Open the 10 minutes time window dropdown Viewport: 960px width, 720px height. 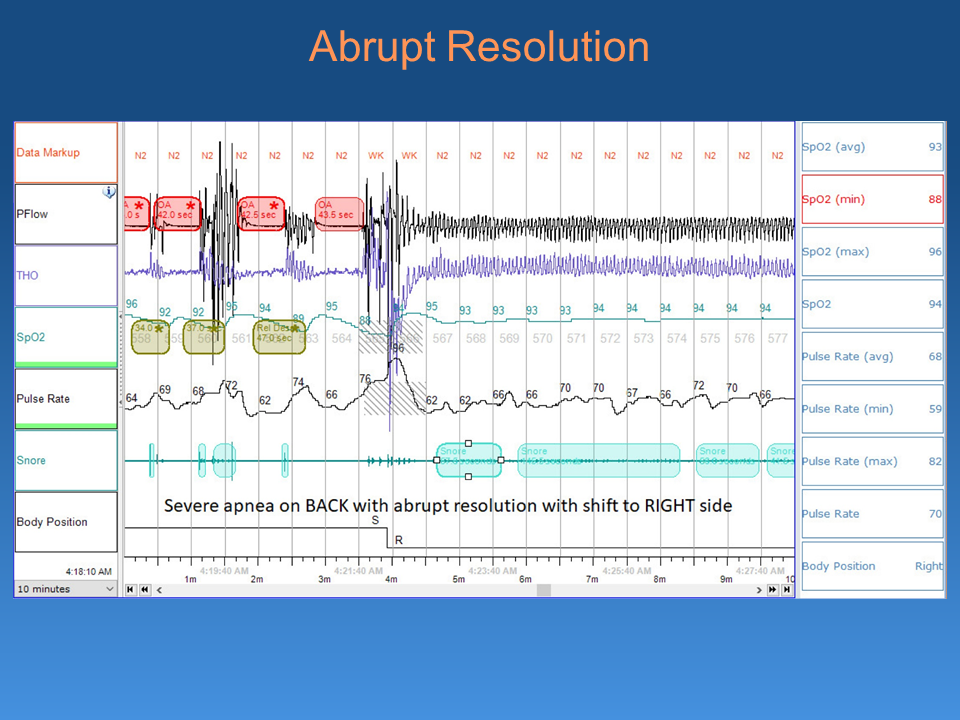click(x=65, y=589)
